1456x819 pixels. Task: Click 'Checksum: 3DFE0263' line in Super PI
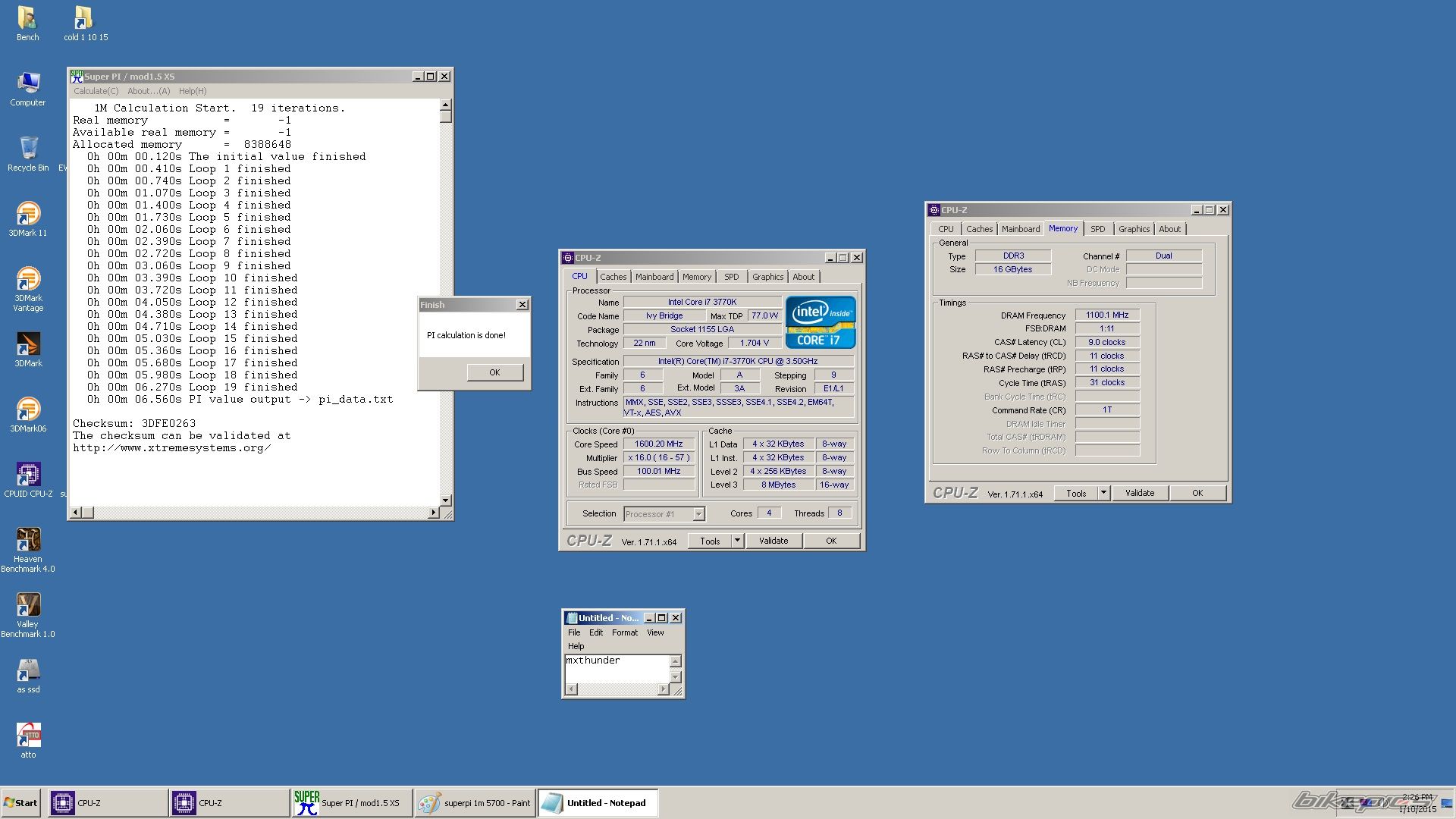point(134,424)
